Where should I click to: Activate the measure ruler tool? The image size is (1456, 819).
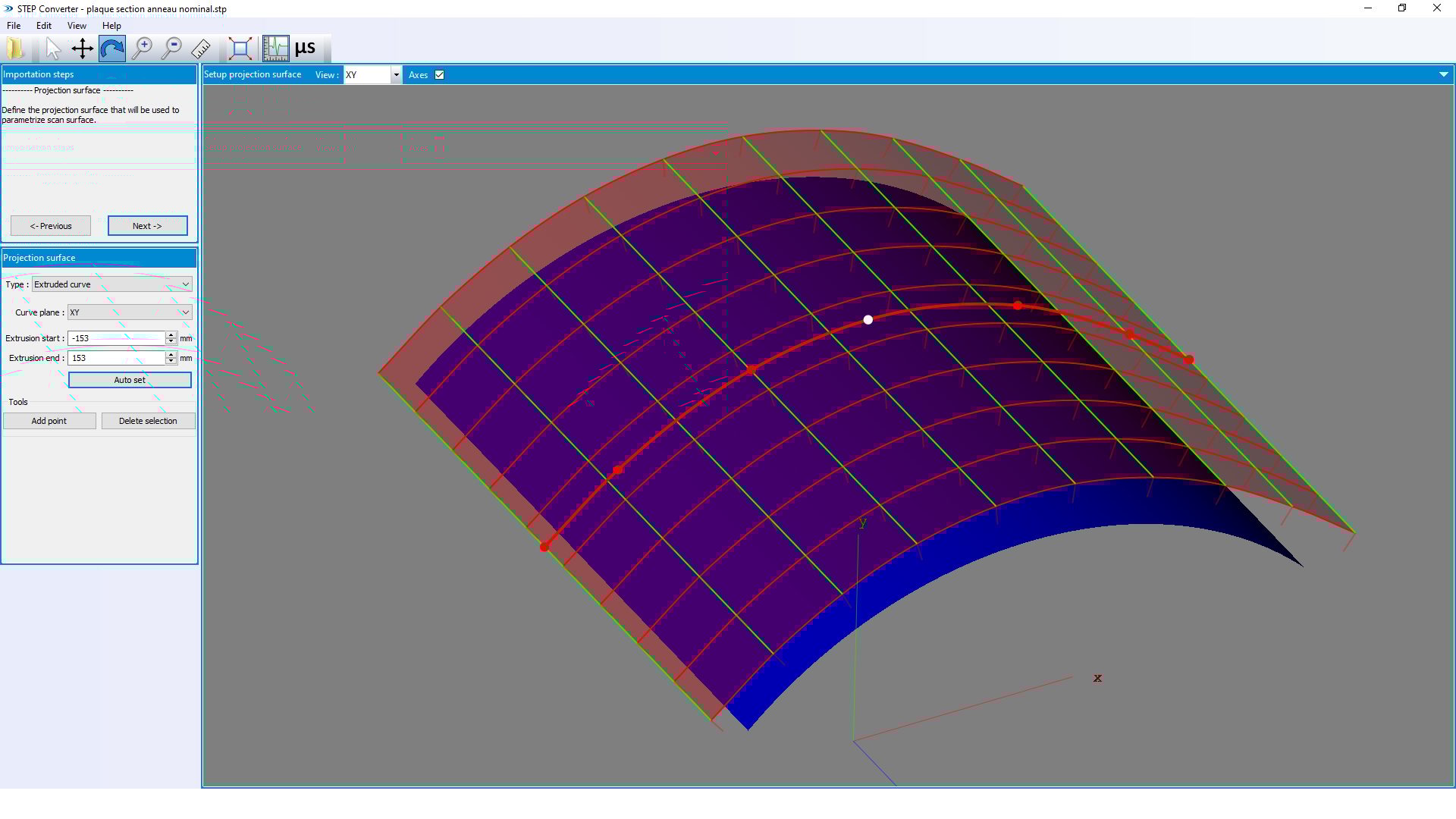[x=201, y=48]
